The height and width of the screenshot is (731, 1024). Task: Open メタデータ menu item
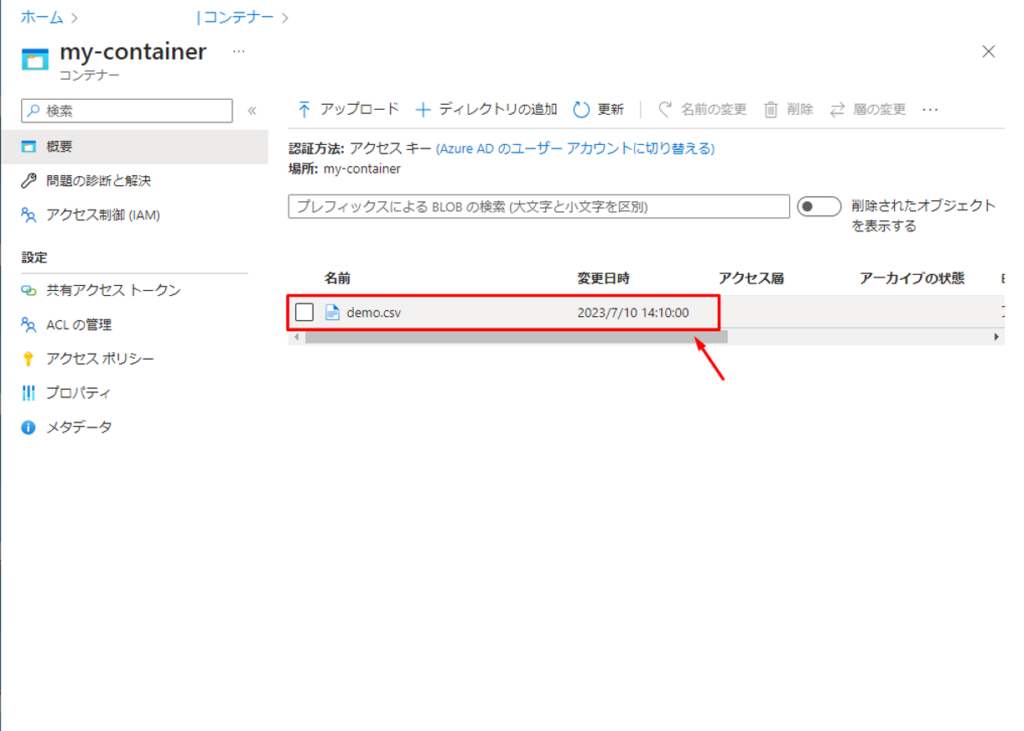pos(135,427)
